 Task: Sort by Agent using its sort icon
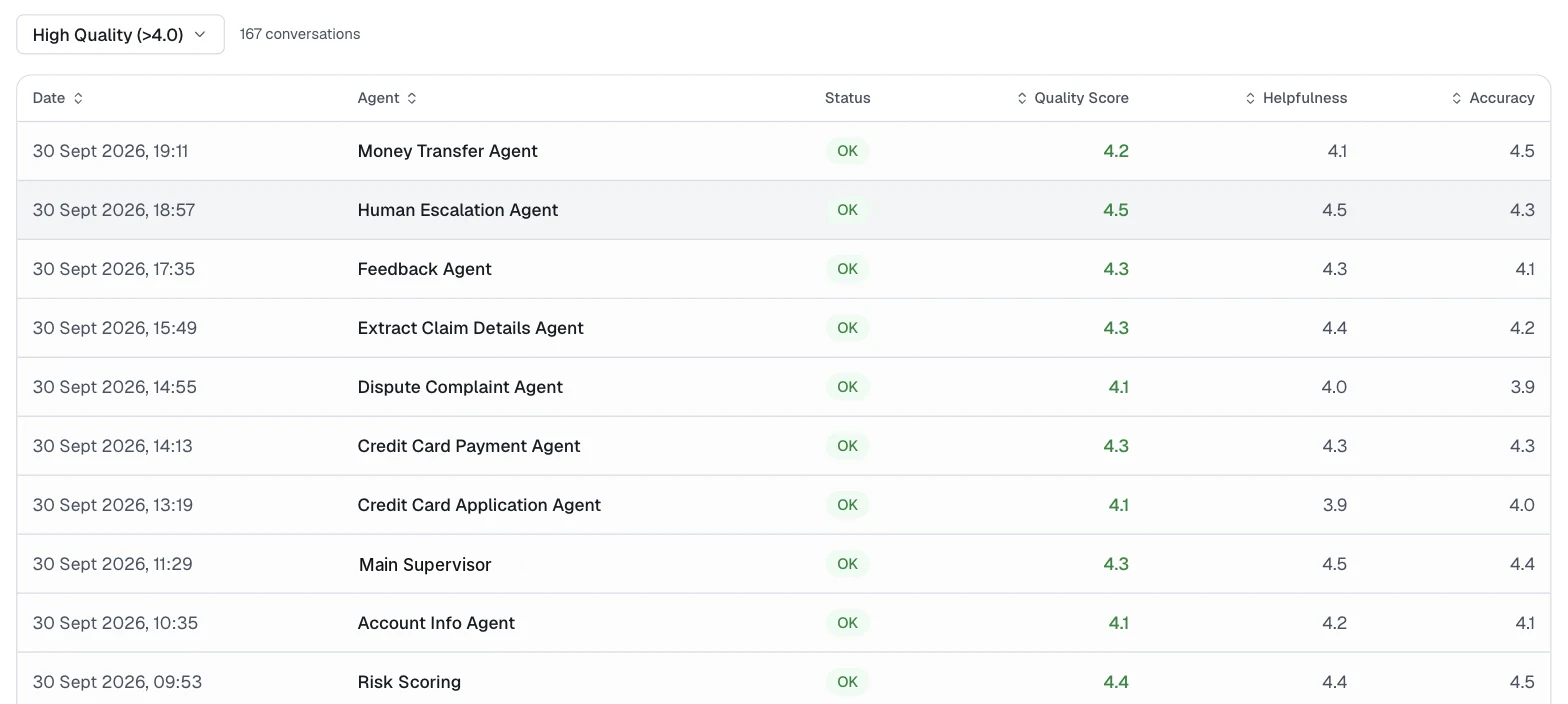pyautogui.click(x=412, y=98)
